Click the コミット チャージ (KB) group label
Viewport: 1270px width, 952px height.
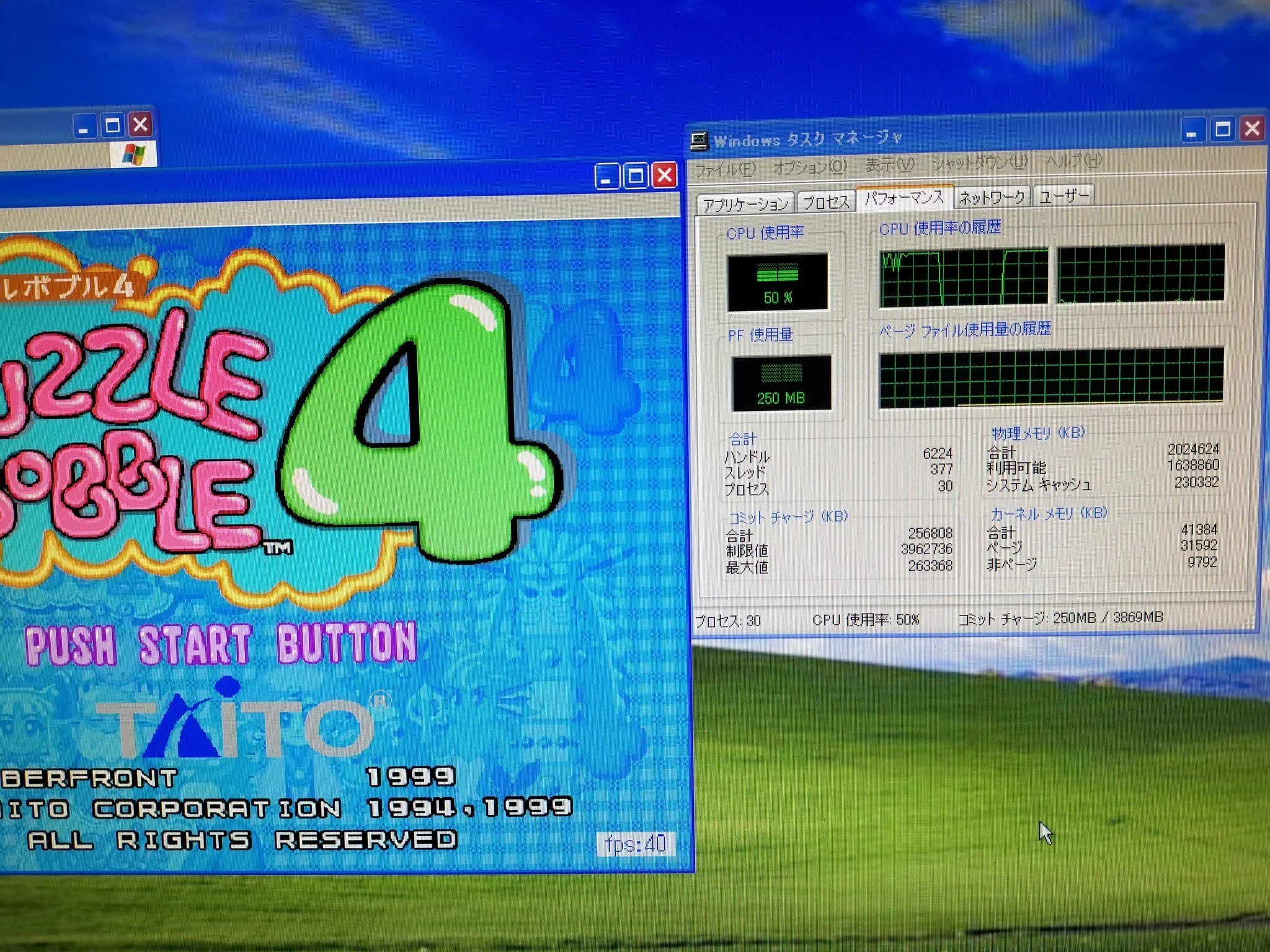coord(788,517)
